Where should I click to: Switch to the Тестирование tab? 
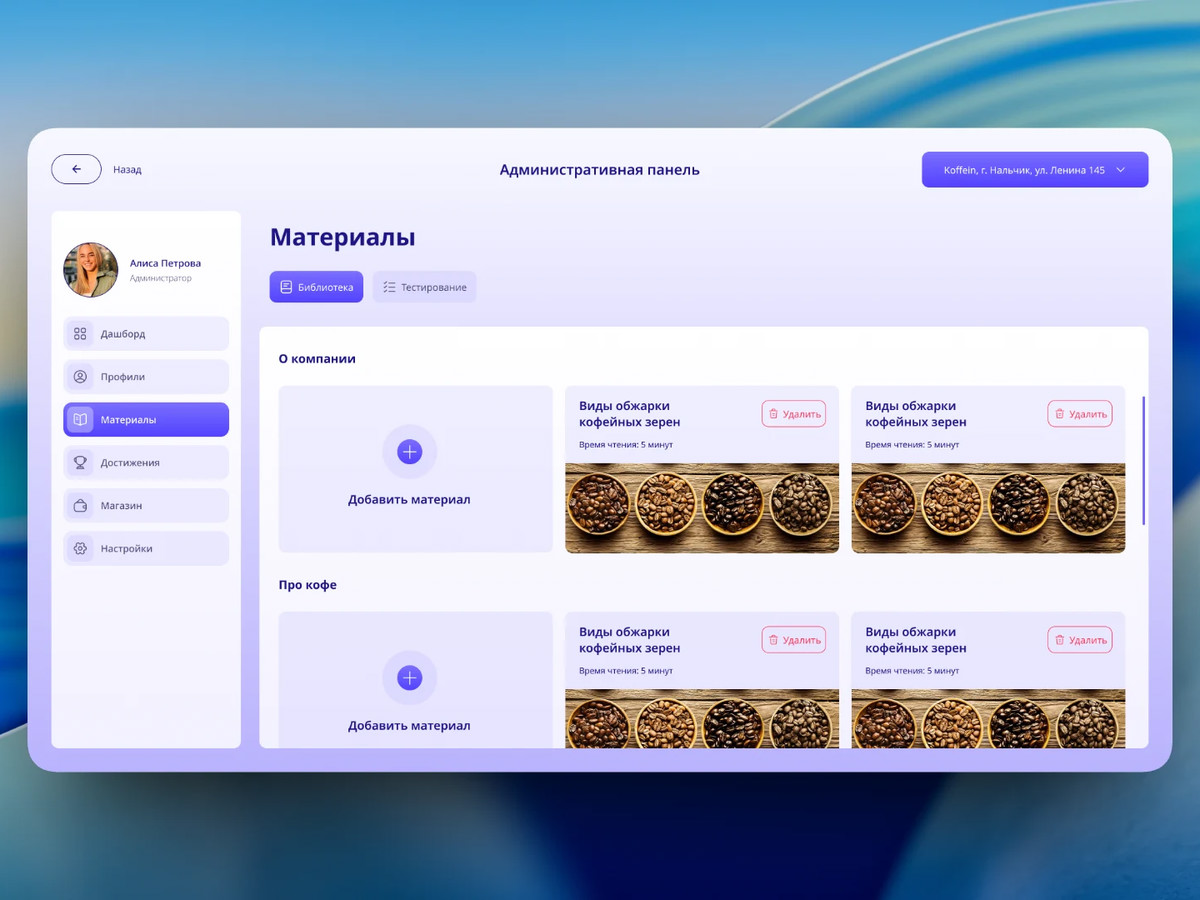(424, 287)
